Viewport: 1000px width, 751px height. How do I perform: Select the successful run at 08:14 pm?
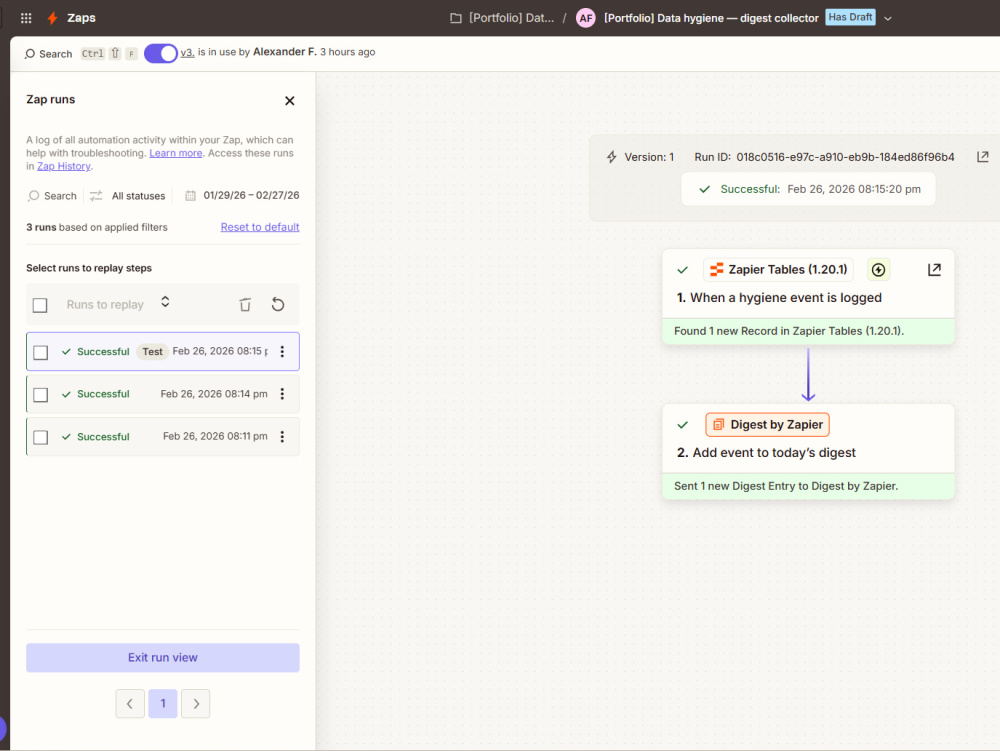coord(163,394)
